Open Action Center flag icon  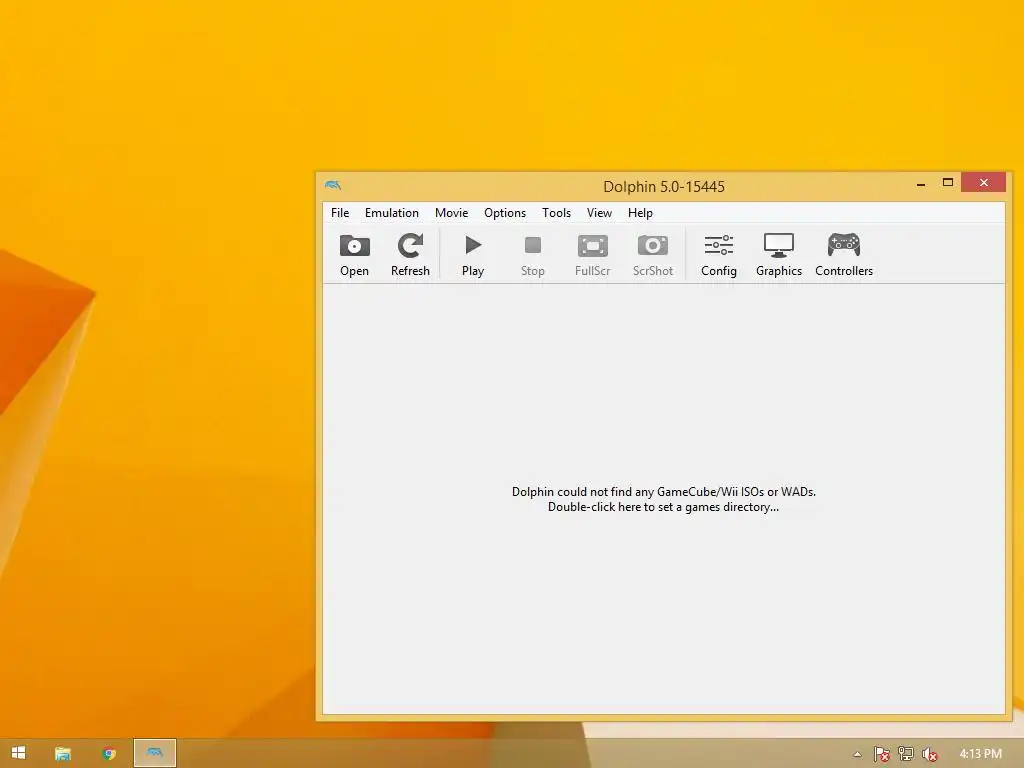[x=881, y=754]
